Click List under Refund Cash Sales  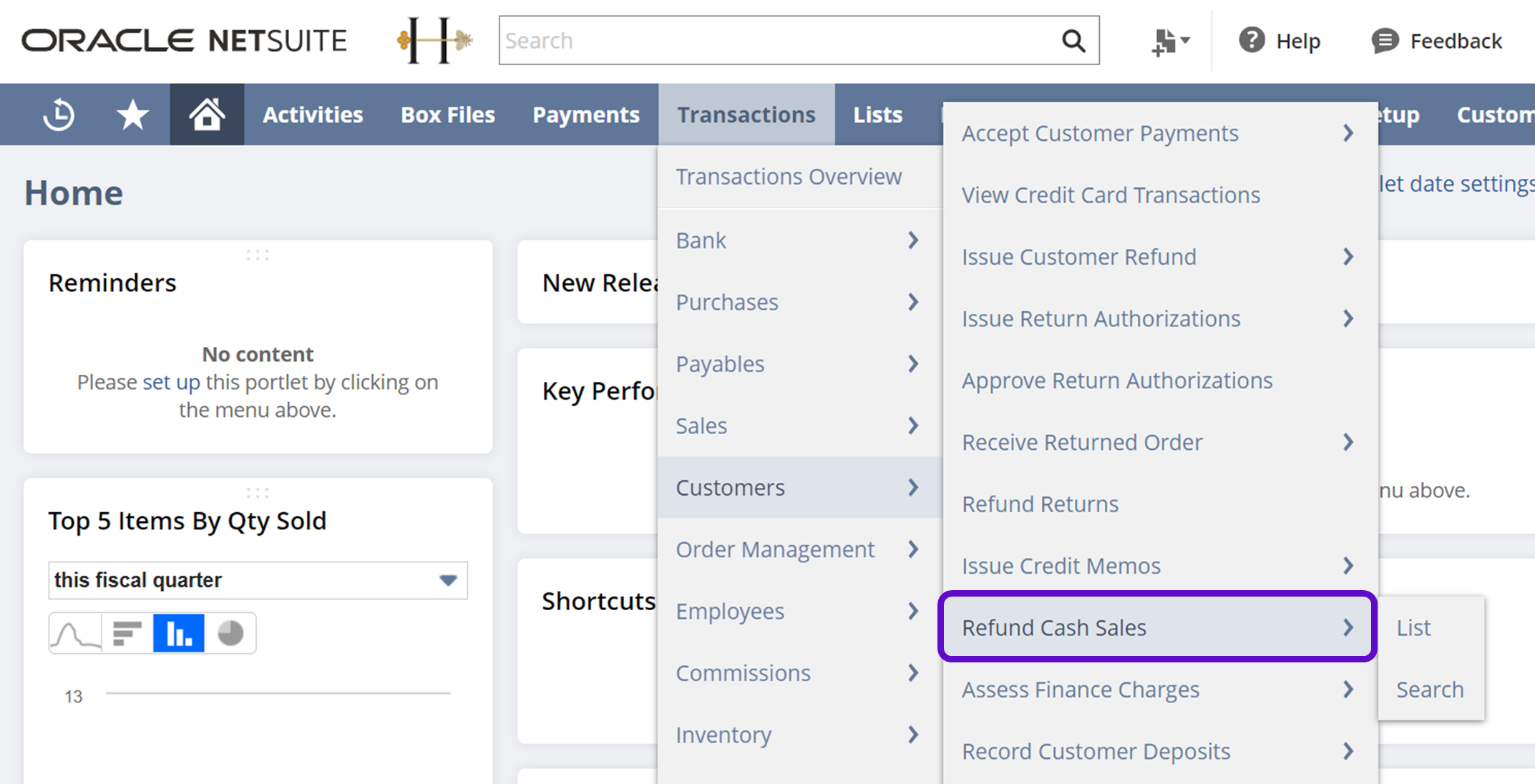tap(1413, 627)
